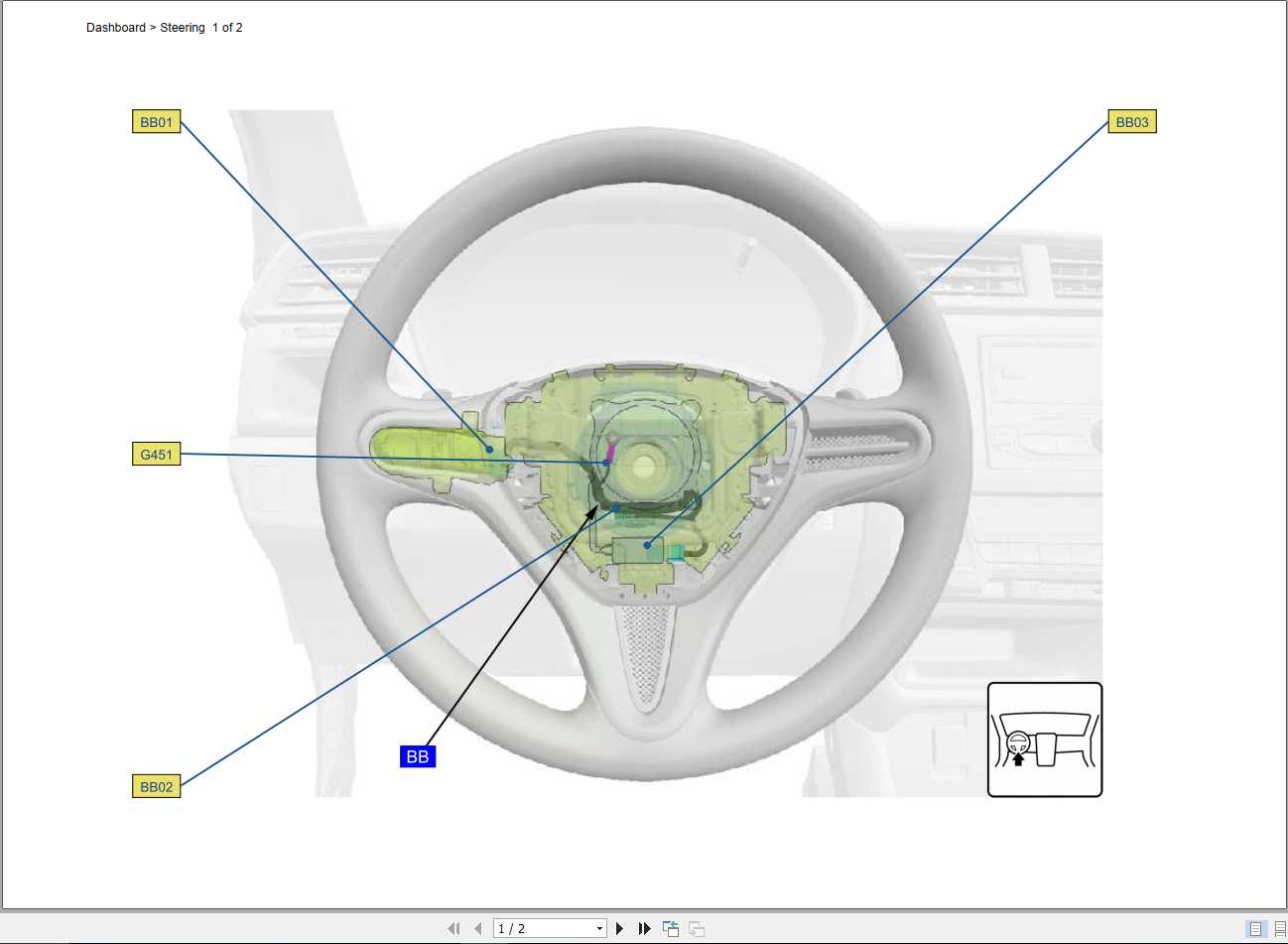Click the previous view icon
1288x944 pixels.
(x=671, y=928)
